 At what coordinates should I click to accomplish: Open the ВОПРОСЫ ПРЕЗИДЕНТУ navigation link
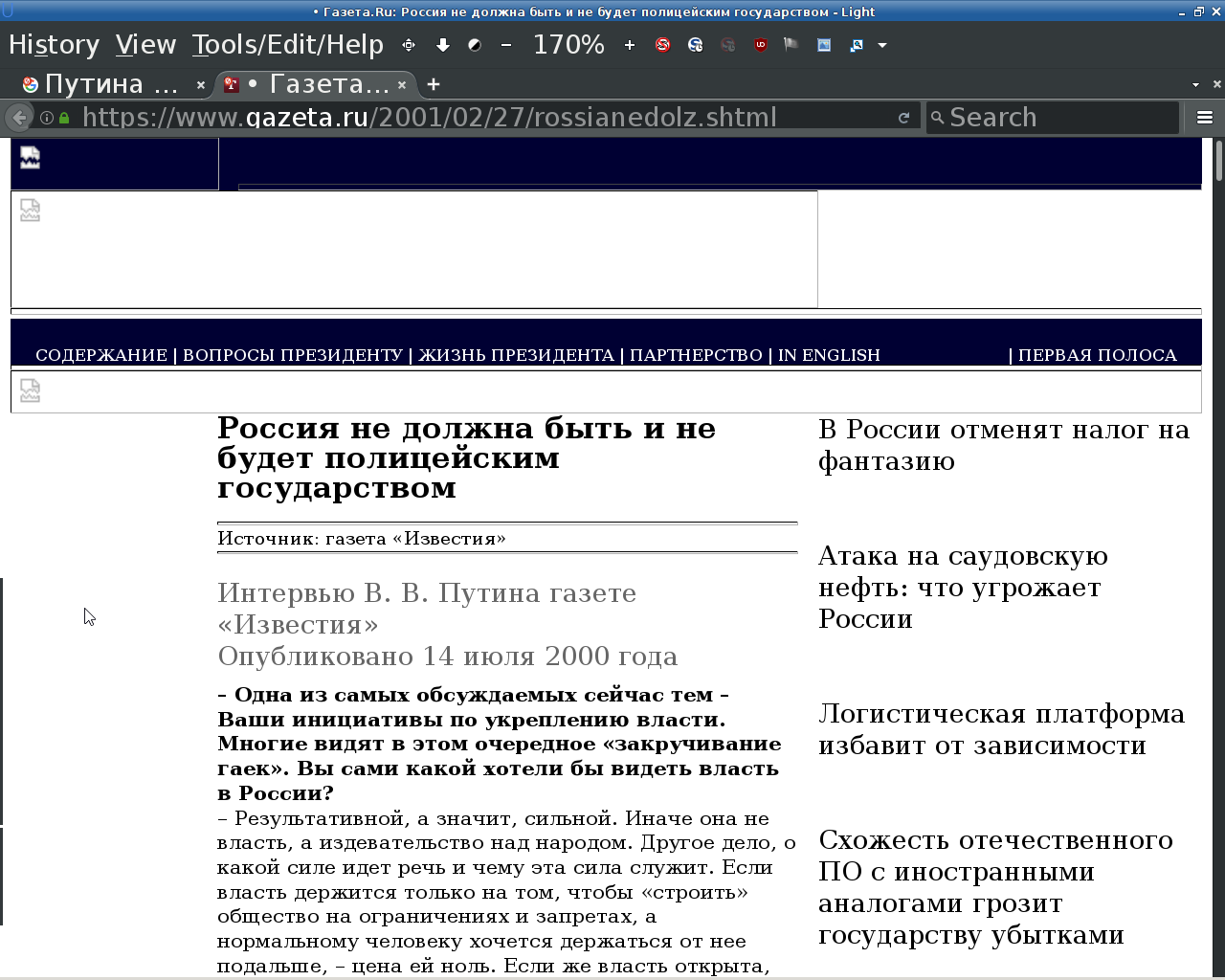(293, 355)
